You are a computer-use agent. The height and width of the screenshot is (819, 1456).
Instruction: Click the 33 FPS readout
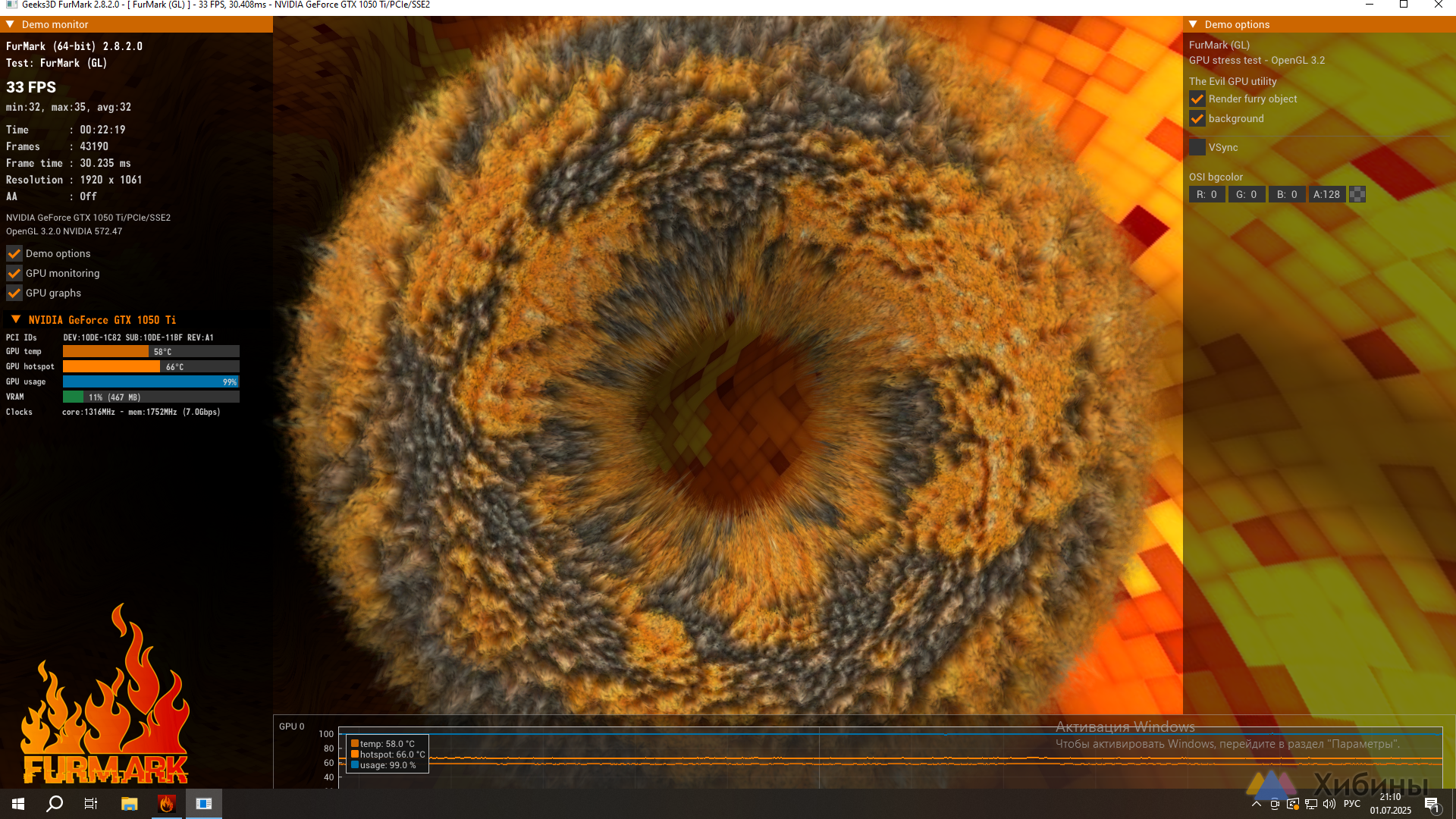(x=31, y=87)
